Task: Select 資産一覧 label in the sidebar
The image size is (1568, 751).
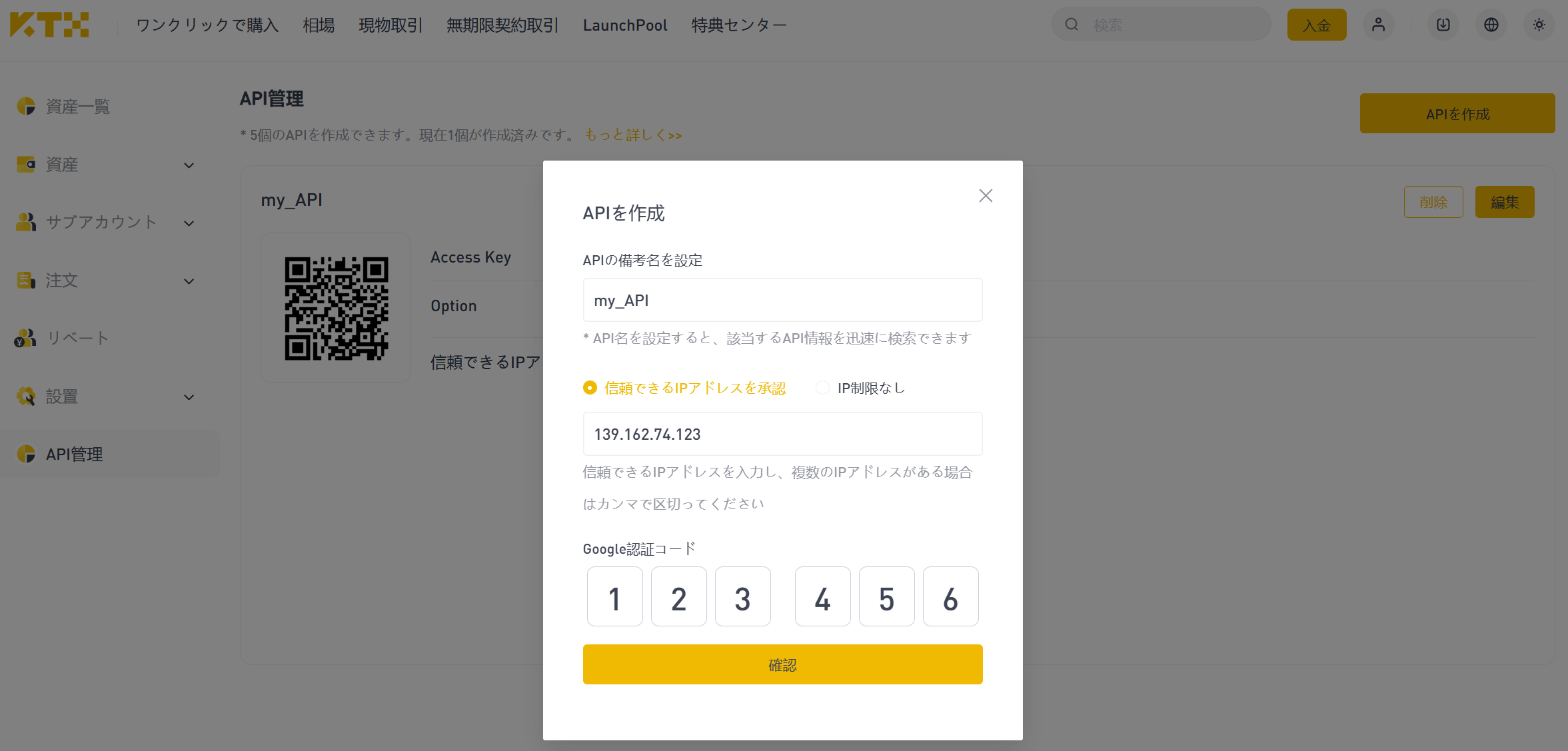Action: (78, 107)
